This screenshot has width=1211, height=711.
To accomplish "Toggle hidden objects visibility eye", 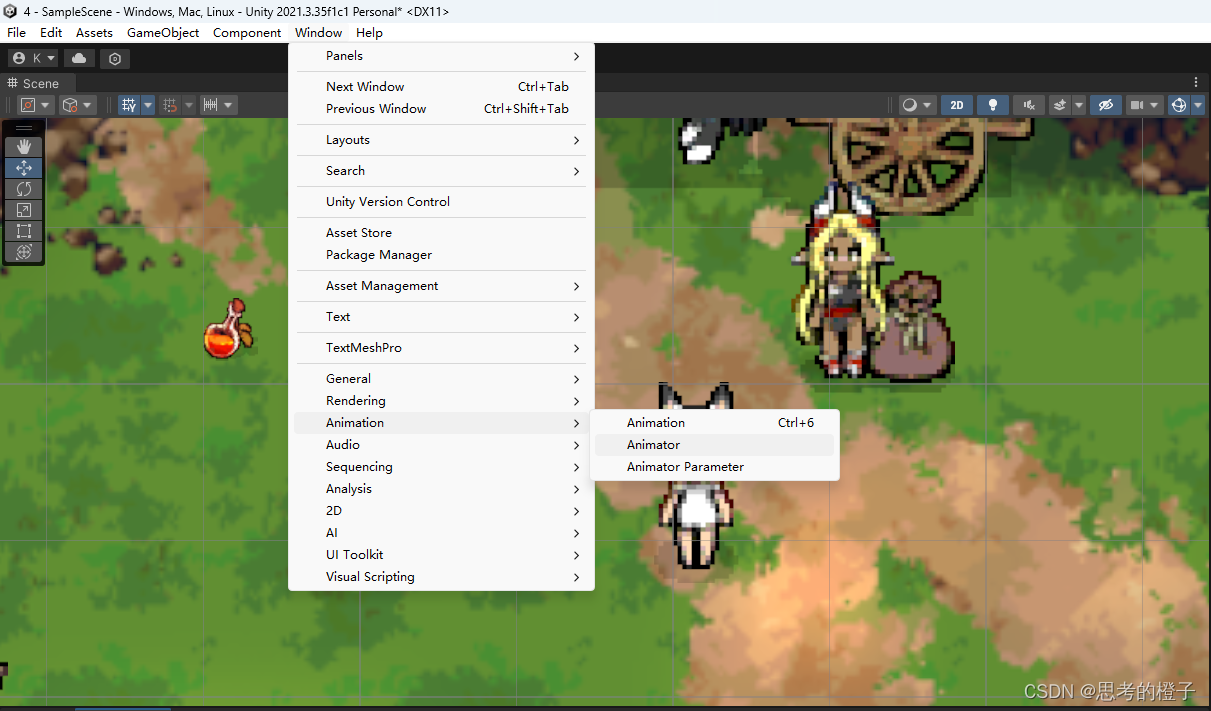I will click(x=1105, y=105).
